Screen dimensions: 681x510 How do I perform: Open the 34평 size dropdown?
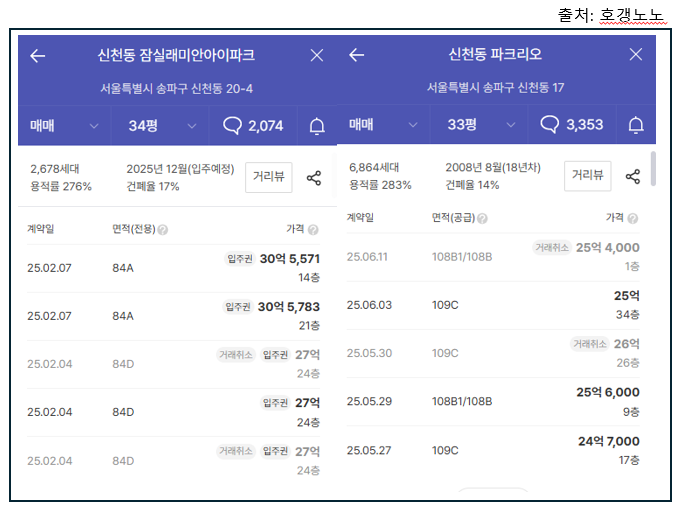click(x=161, y=126)
